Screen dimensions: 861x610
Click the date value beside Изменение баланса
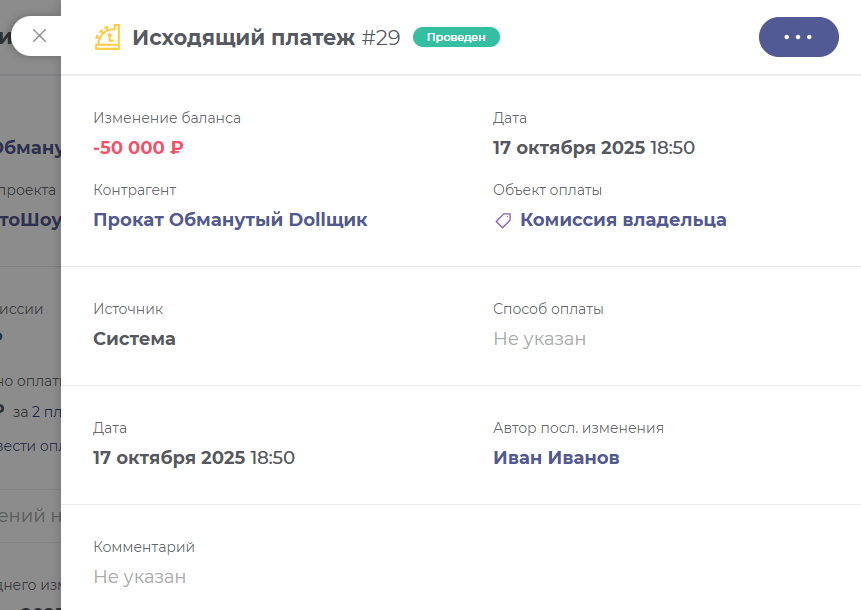pyautogui.click(x=593, y=148)
